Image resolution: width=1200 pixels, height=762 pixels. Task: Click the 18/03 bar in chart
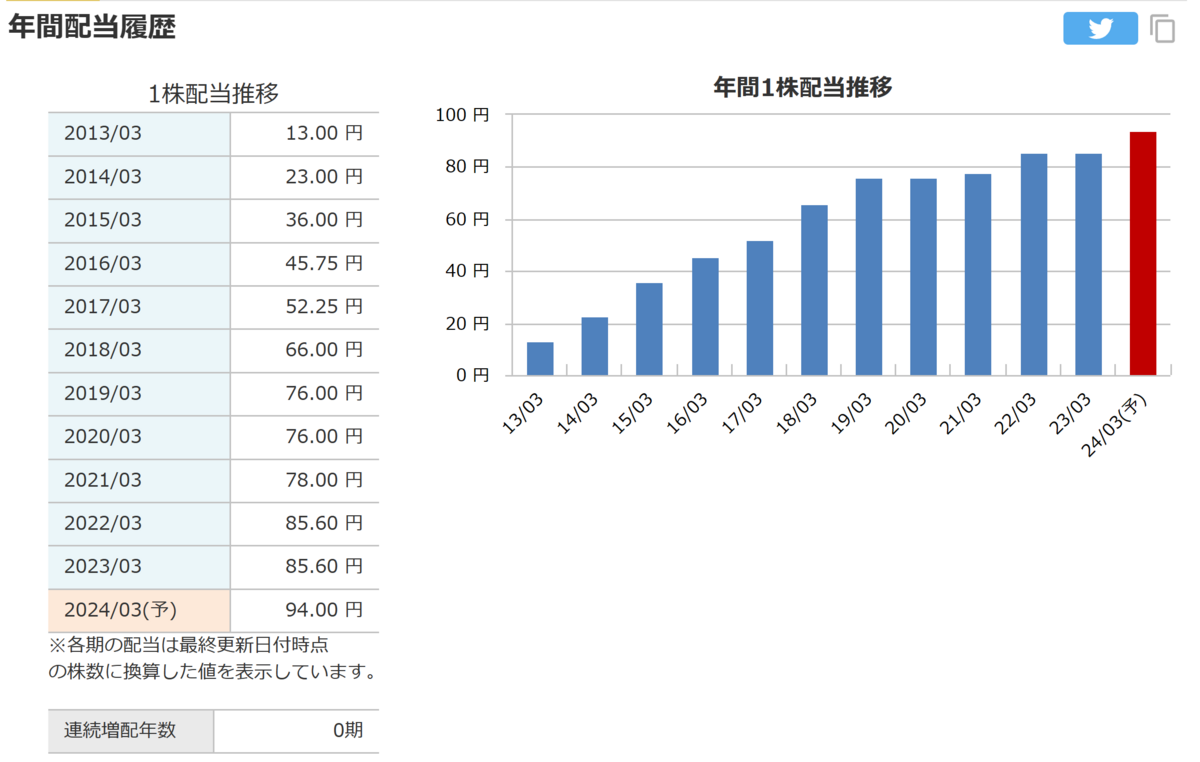click(814, 290)
